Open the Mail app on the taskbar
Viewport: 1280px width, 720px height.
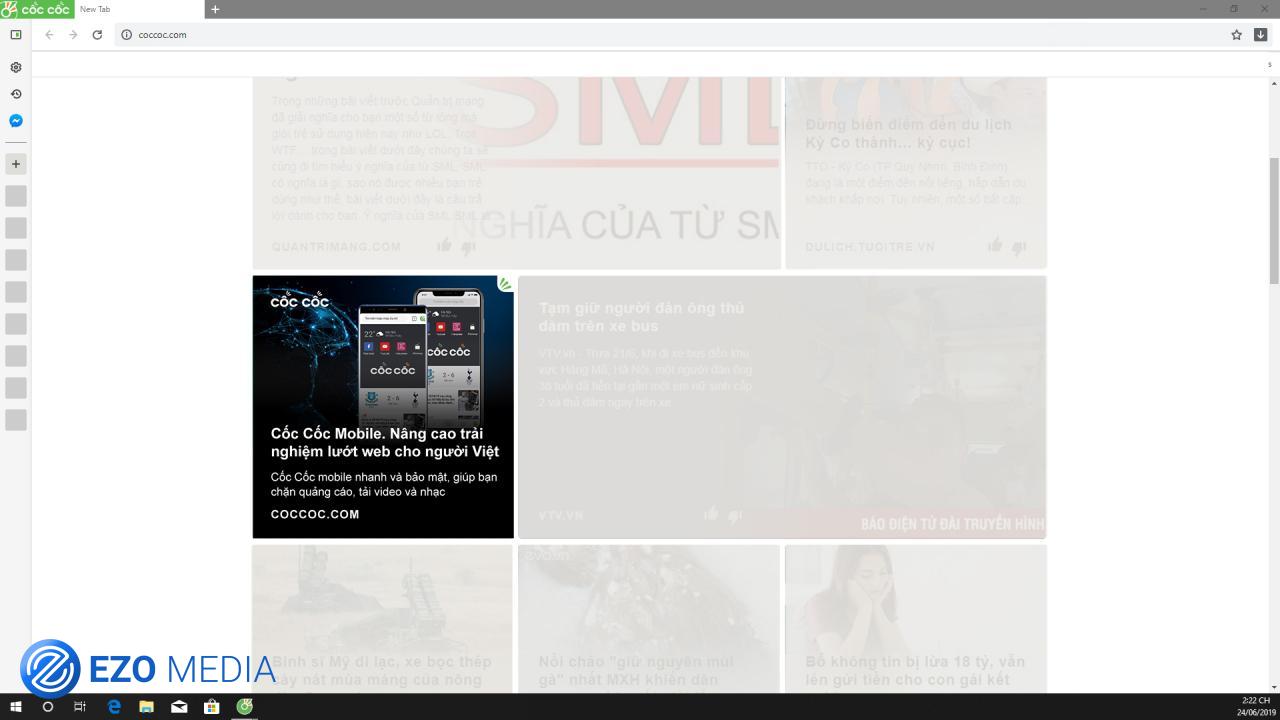tap(179, 707)
